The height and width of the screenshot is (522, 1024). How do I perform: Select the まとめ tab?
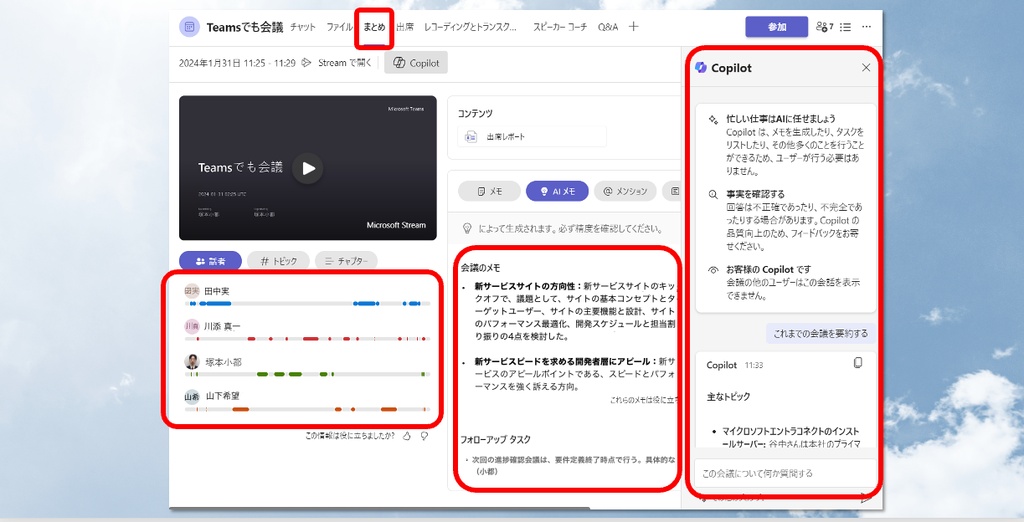374,27
